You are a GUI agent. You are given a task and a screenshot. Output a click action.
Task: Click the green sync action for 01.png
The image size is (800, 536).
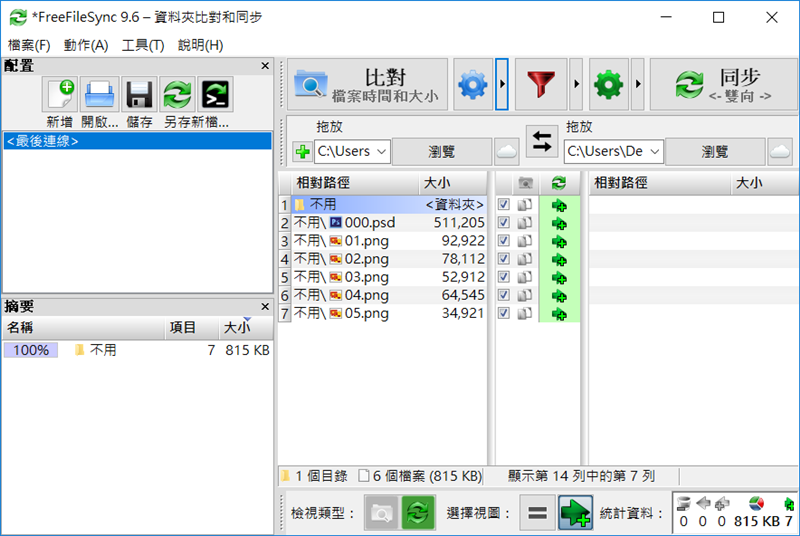point(559,242)
